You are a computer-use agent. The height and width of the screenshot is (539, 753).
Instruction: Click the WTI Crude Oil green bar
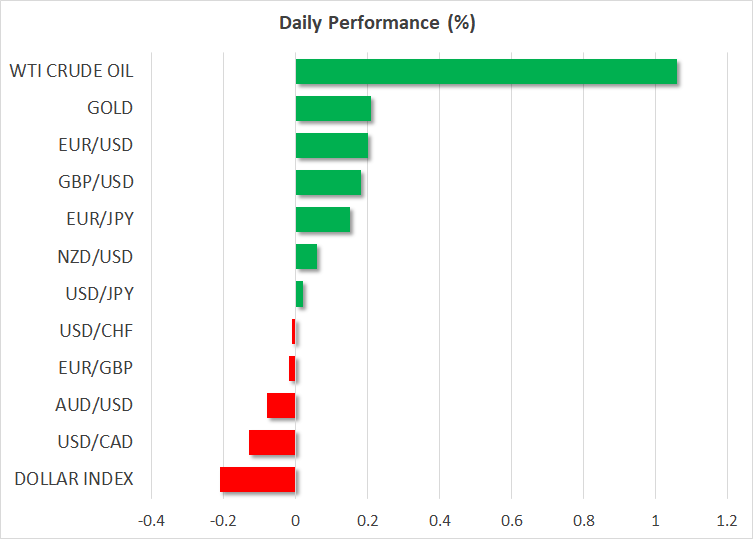tap(486, 72)
